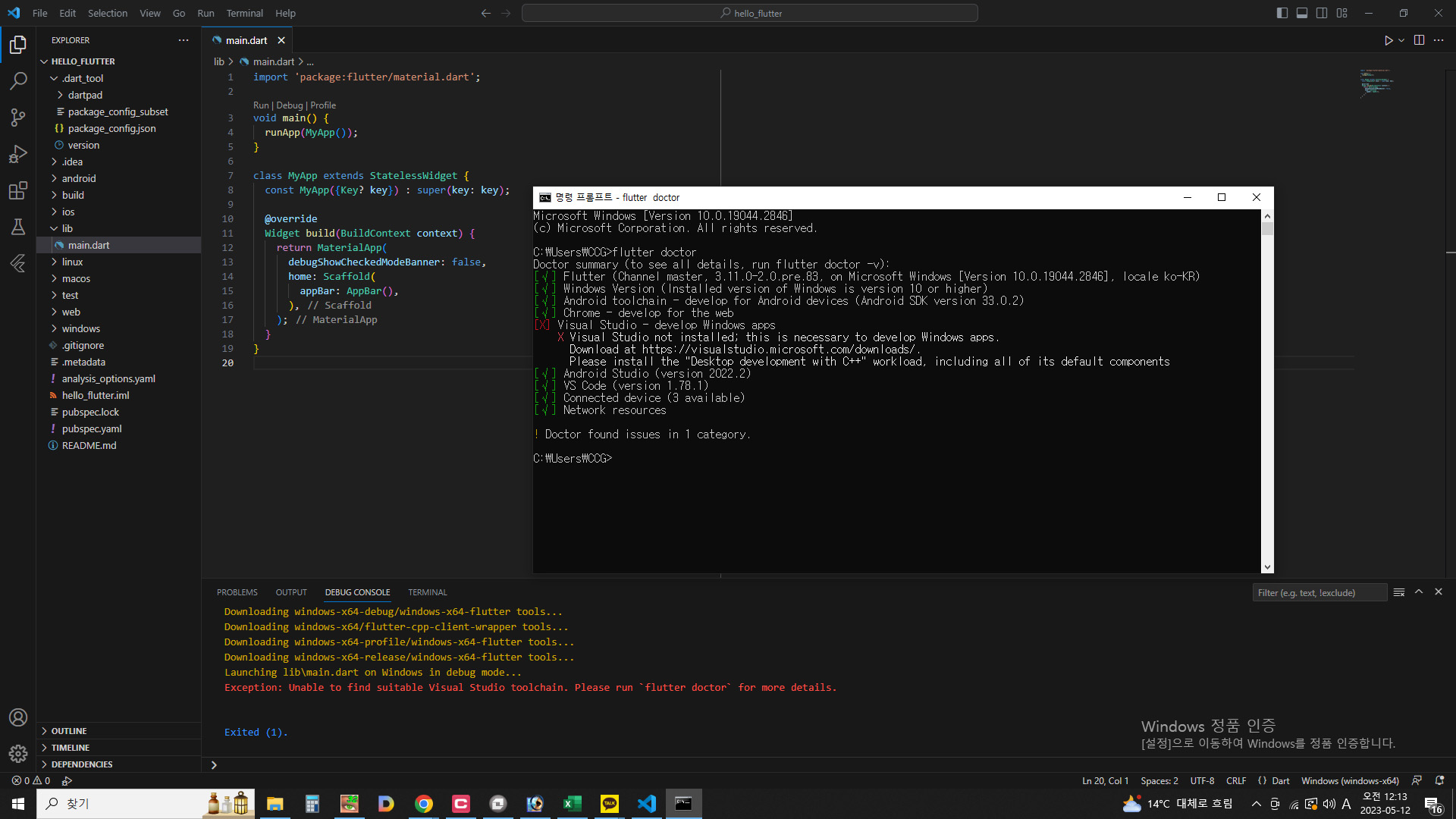Open the Extensions view
The image size is (1456, 819).
point(18,190)
